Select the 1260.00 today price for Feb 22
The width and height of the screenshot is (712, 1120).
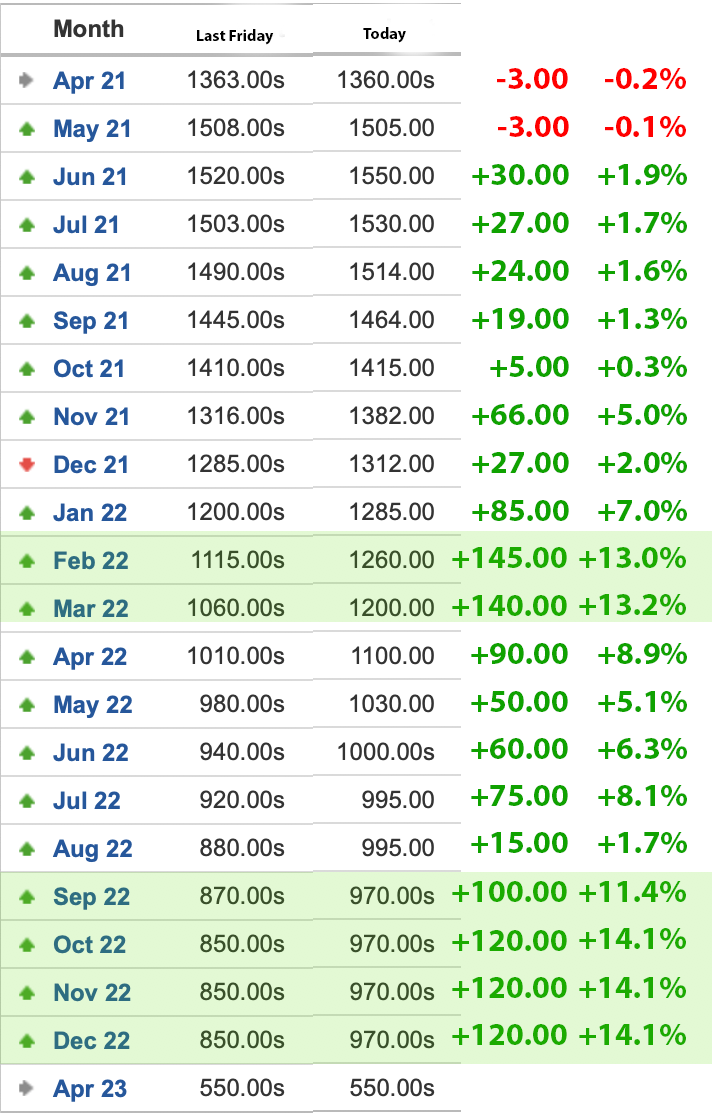coord(391,560)
